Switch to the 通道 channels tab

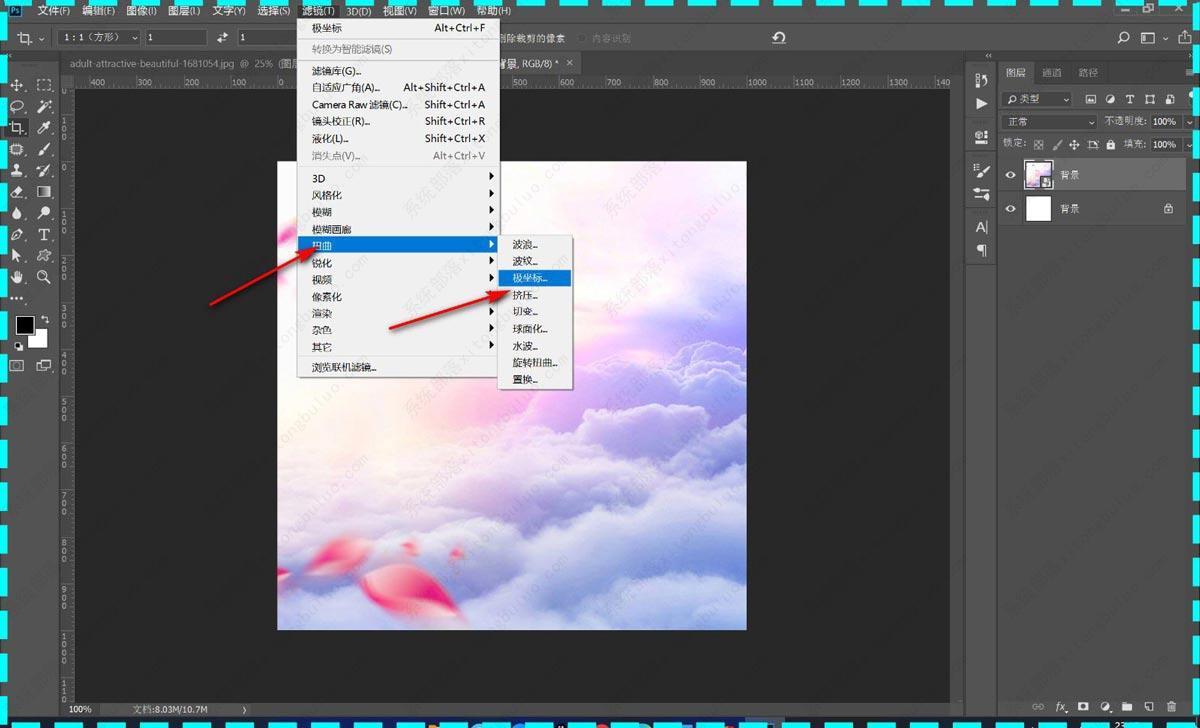pos(1051,73)
